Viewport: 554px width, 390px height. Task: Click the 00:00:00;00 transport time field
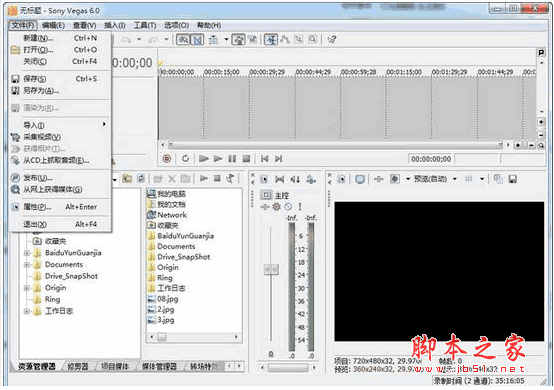(x=431, y=159)
